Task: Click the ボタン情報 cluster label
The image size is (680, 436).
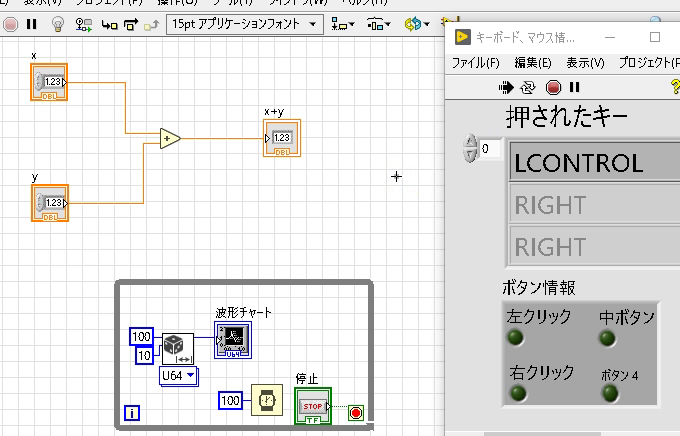Action: 539,287
